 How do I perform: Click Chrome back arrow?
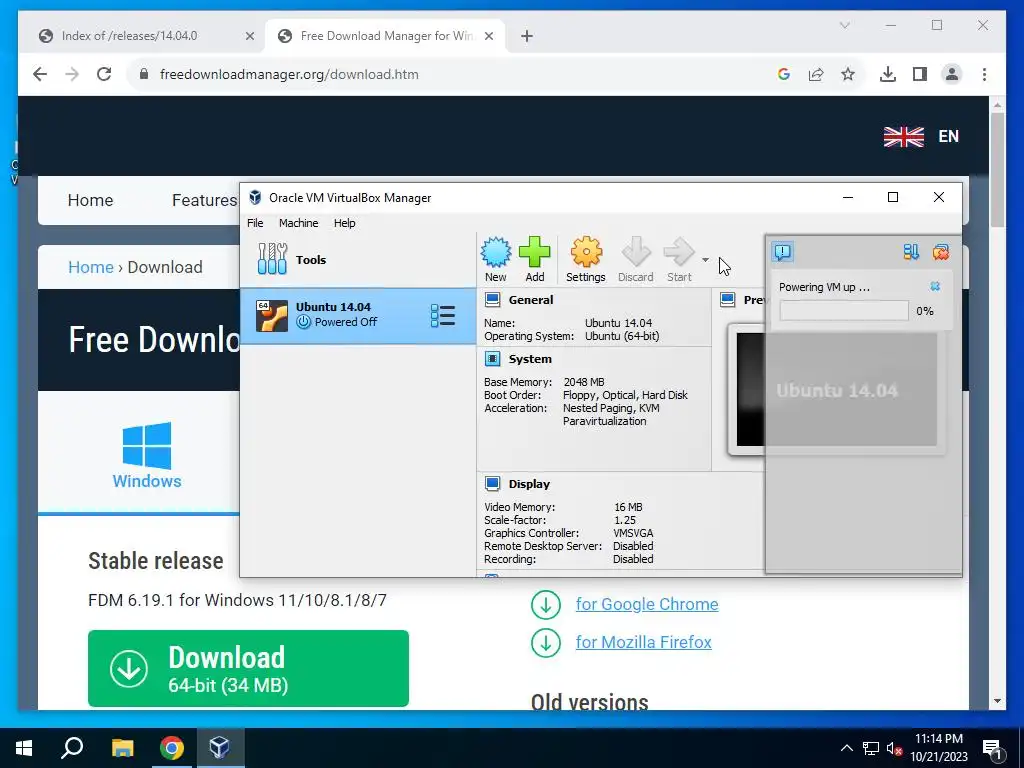(x=40, y=74)
